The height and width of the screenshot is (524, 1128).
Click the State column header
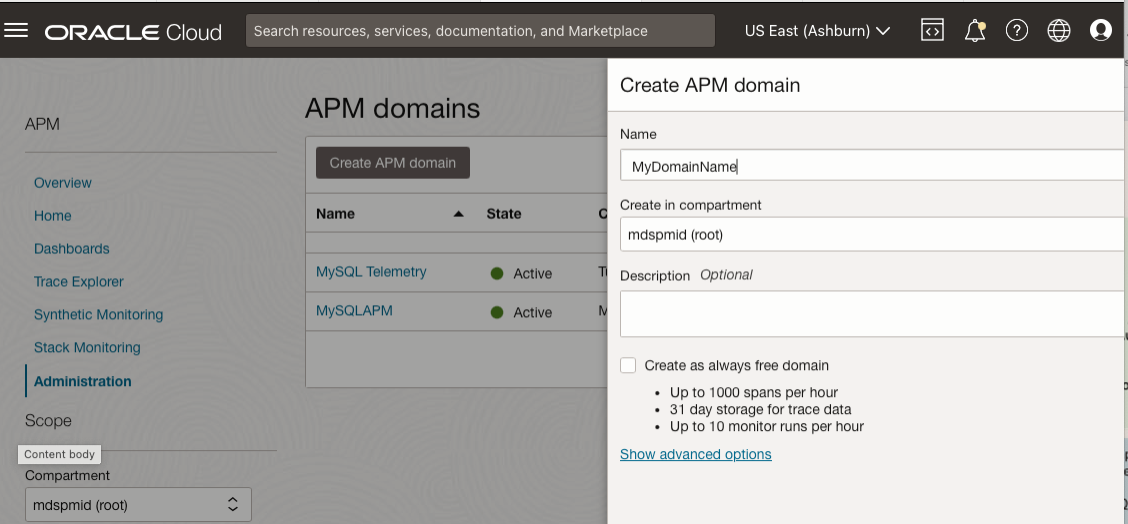[x=504, y=214]
